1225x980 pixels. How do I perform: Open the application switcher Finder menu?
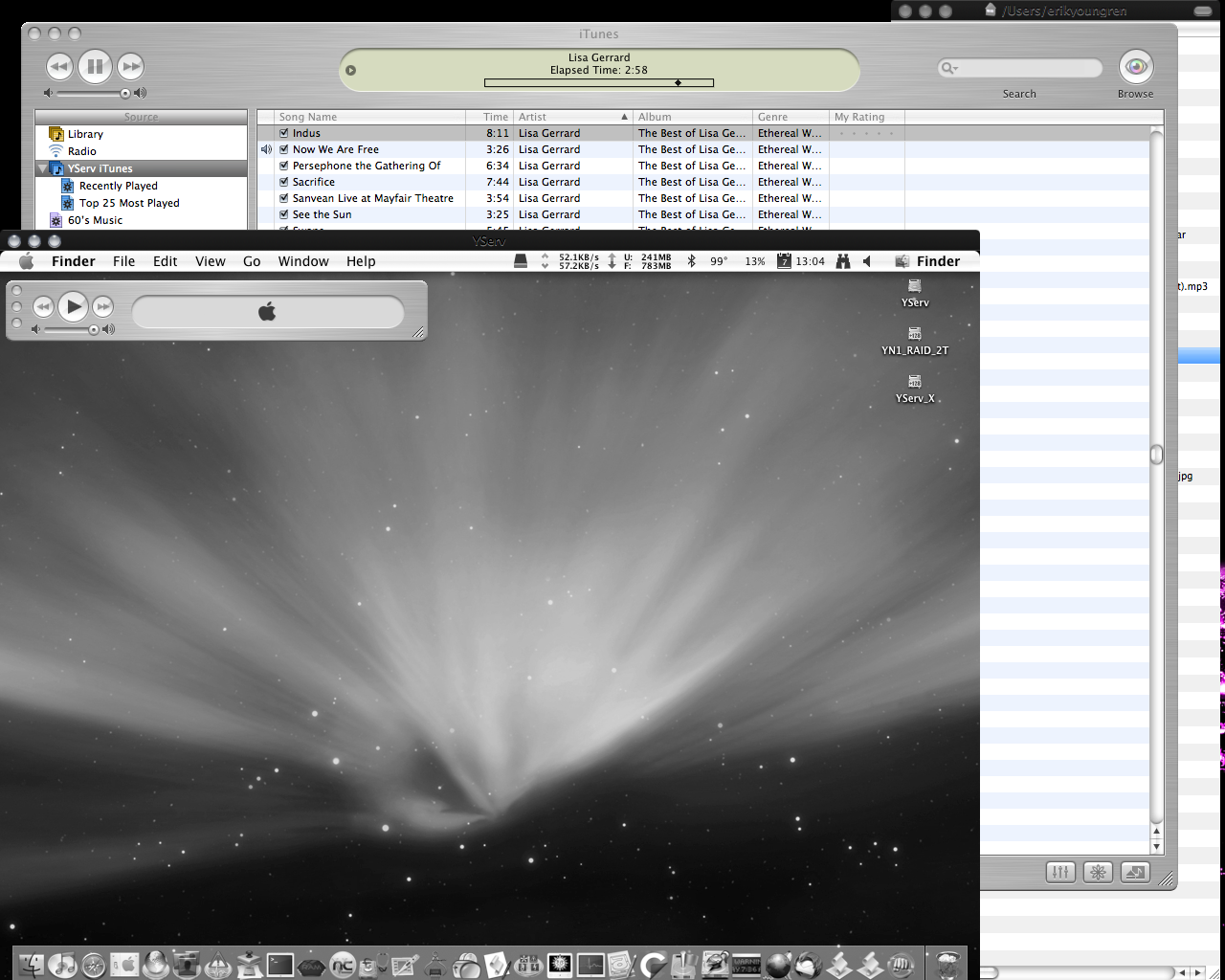[x=927, y=261]
